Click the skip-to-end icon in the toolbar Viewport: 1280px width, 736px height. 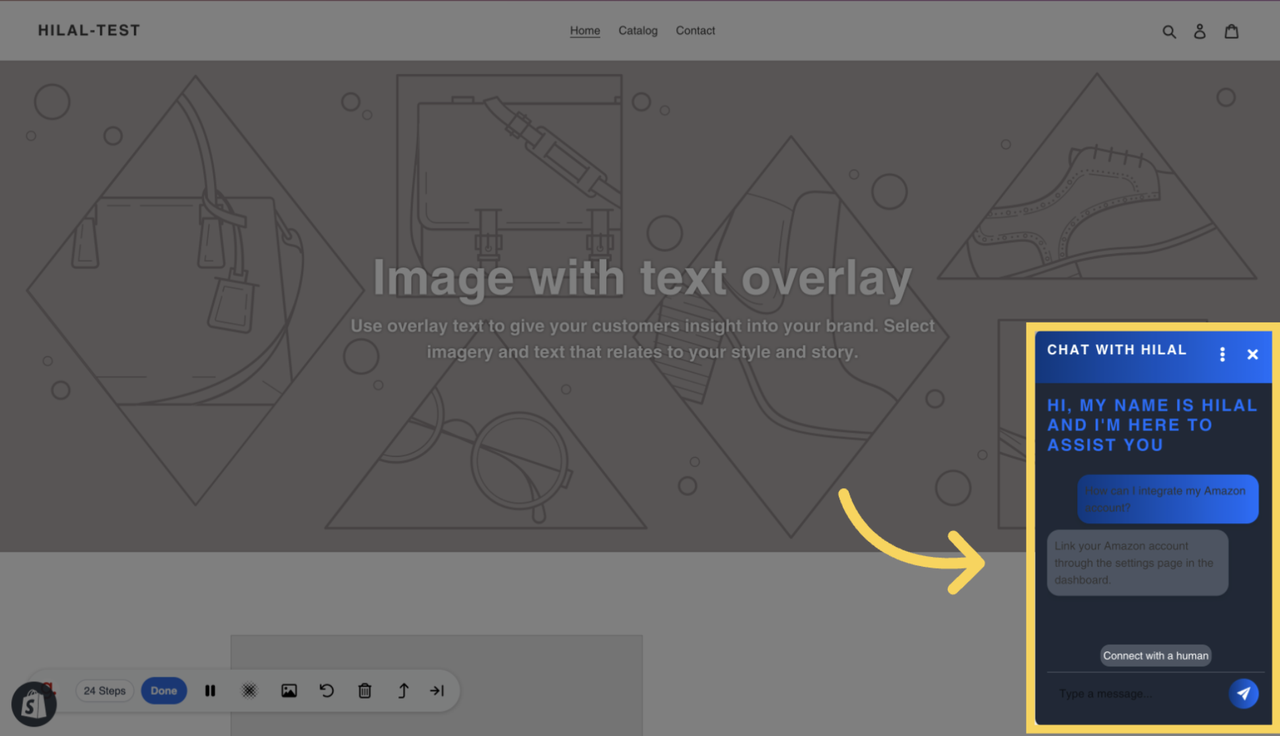[x=437, y=690]
